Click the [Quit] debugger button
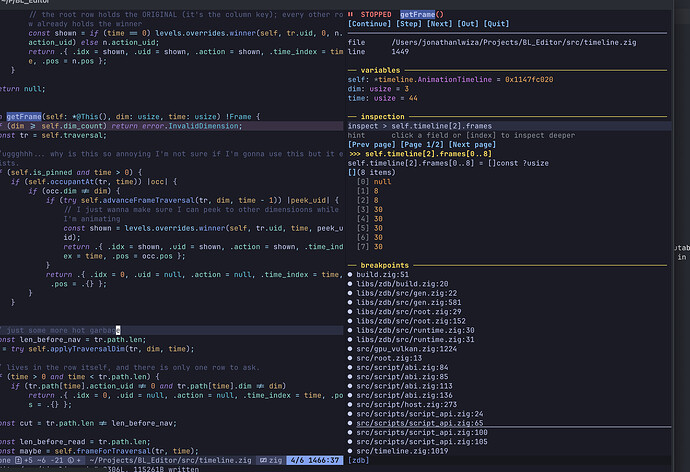This screenshot has width=690, height=472. [x=496, y=24]
